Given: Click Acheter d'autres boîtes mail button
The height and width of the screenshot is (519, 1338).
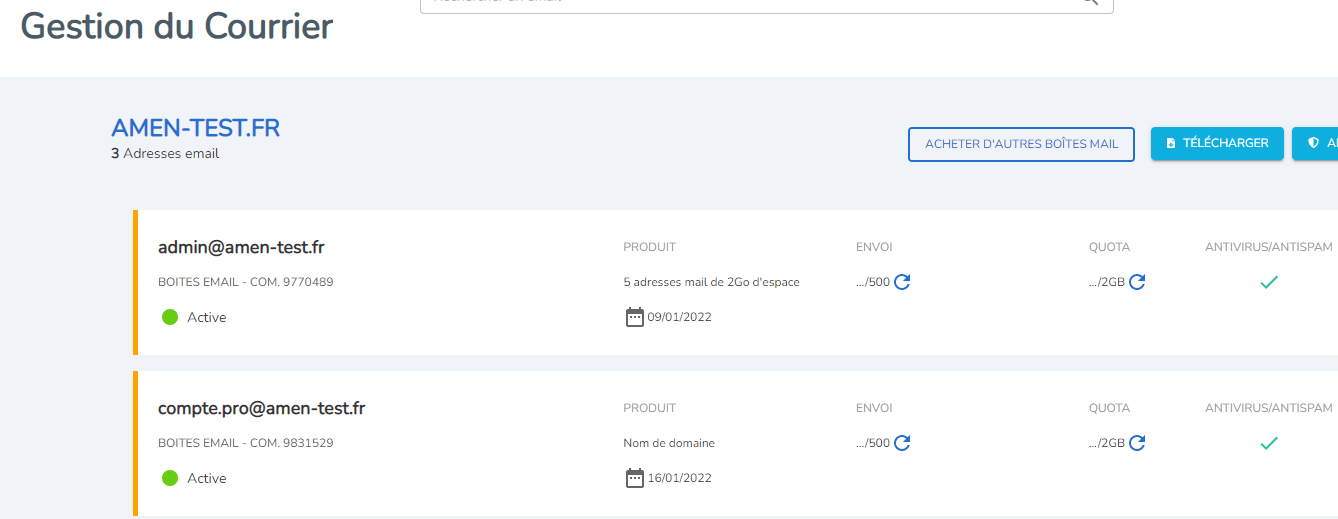Looking at the screenshot, I should (x=1021, y=144).
